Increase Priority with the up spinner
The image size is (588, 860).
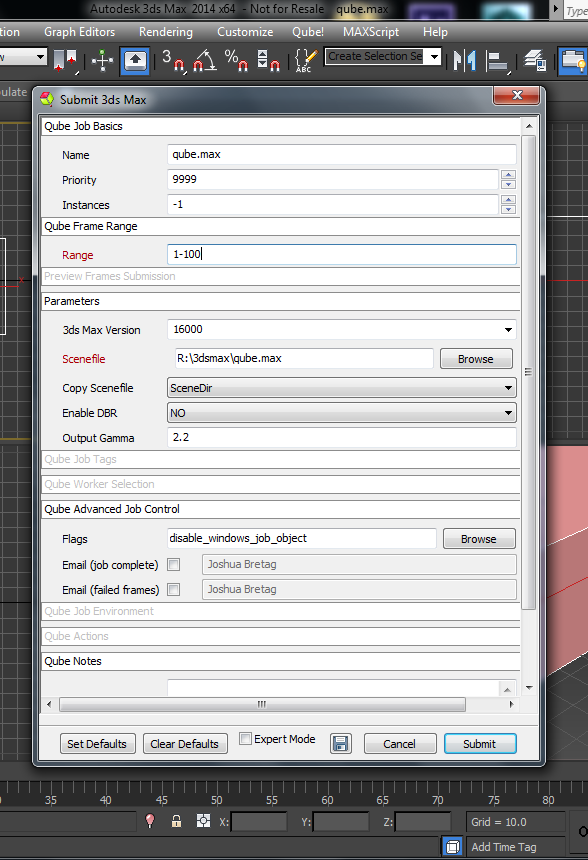pos(508,175)
